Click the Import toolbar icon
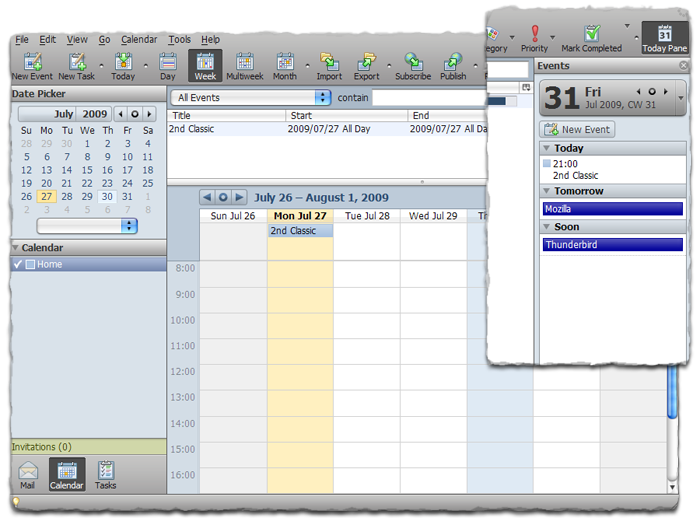 329,66
